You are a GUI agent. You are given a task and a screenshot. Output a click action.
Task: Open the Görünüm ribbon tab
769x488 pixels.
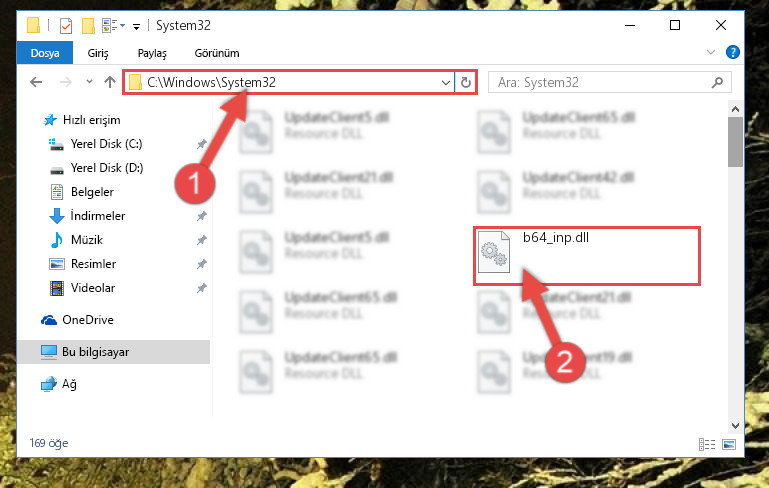coord(217,53)
